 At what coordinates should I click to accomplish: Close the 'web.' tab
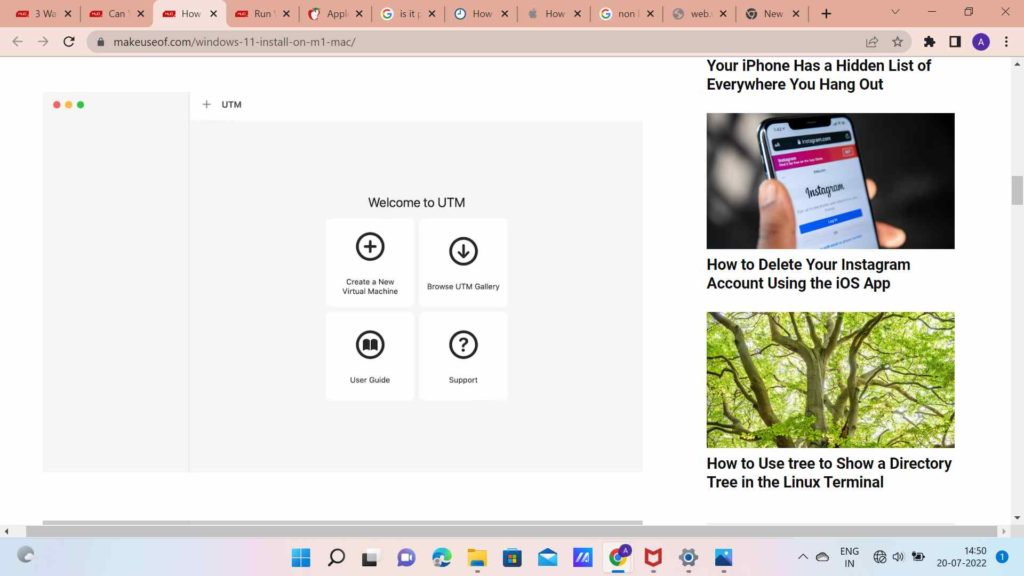tap(723, 14)
